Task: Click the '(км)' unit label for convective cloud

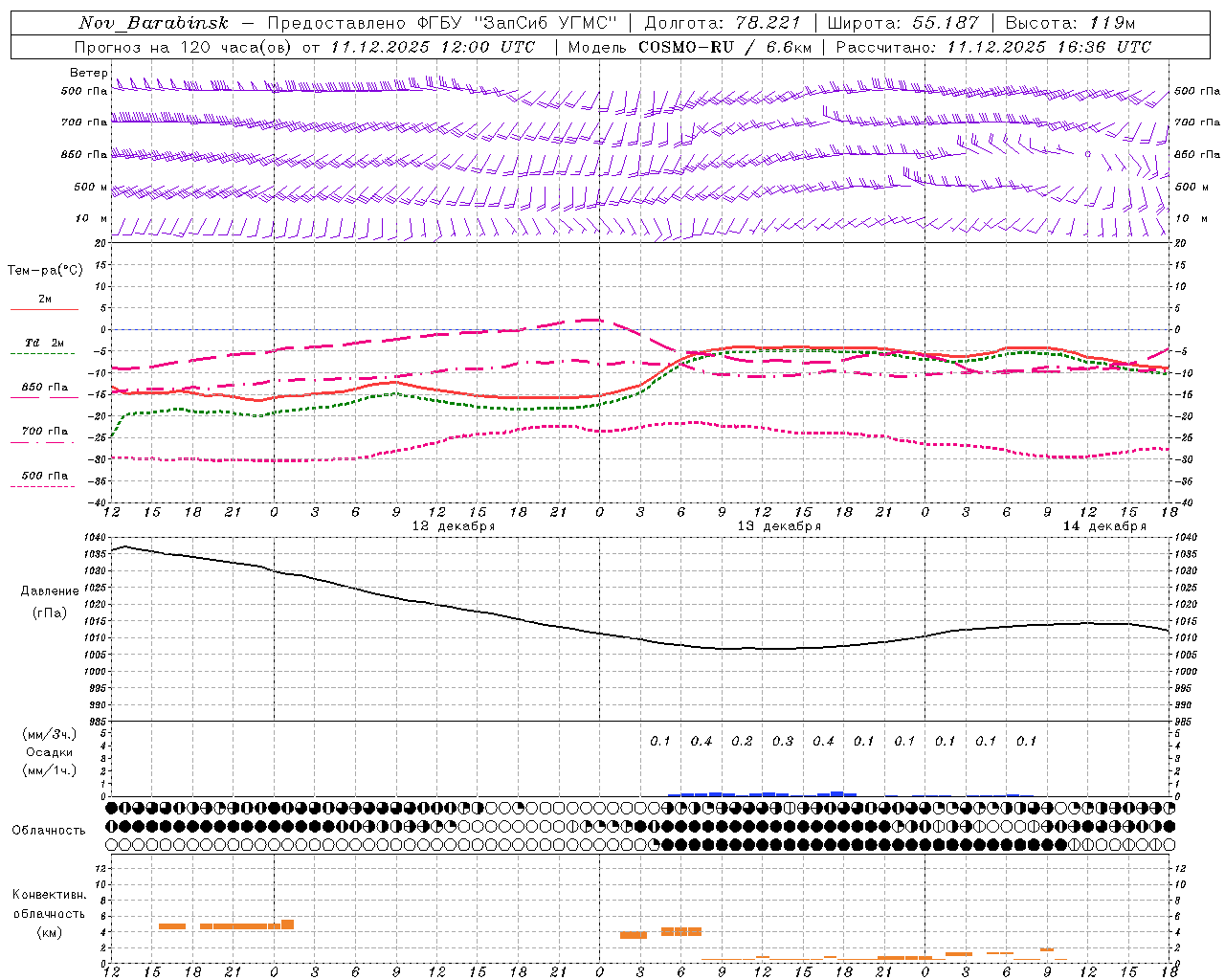Action: tap(50, 932)
